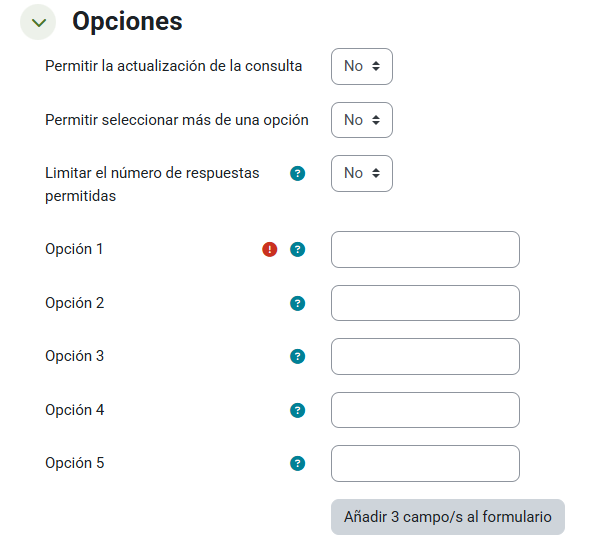Open Limitar el número de respuestas dropdown
This screenshot has height=545, width=606.
(x=361, y=173)
